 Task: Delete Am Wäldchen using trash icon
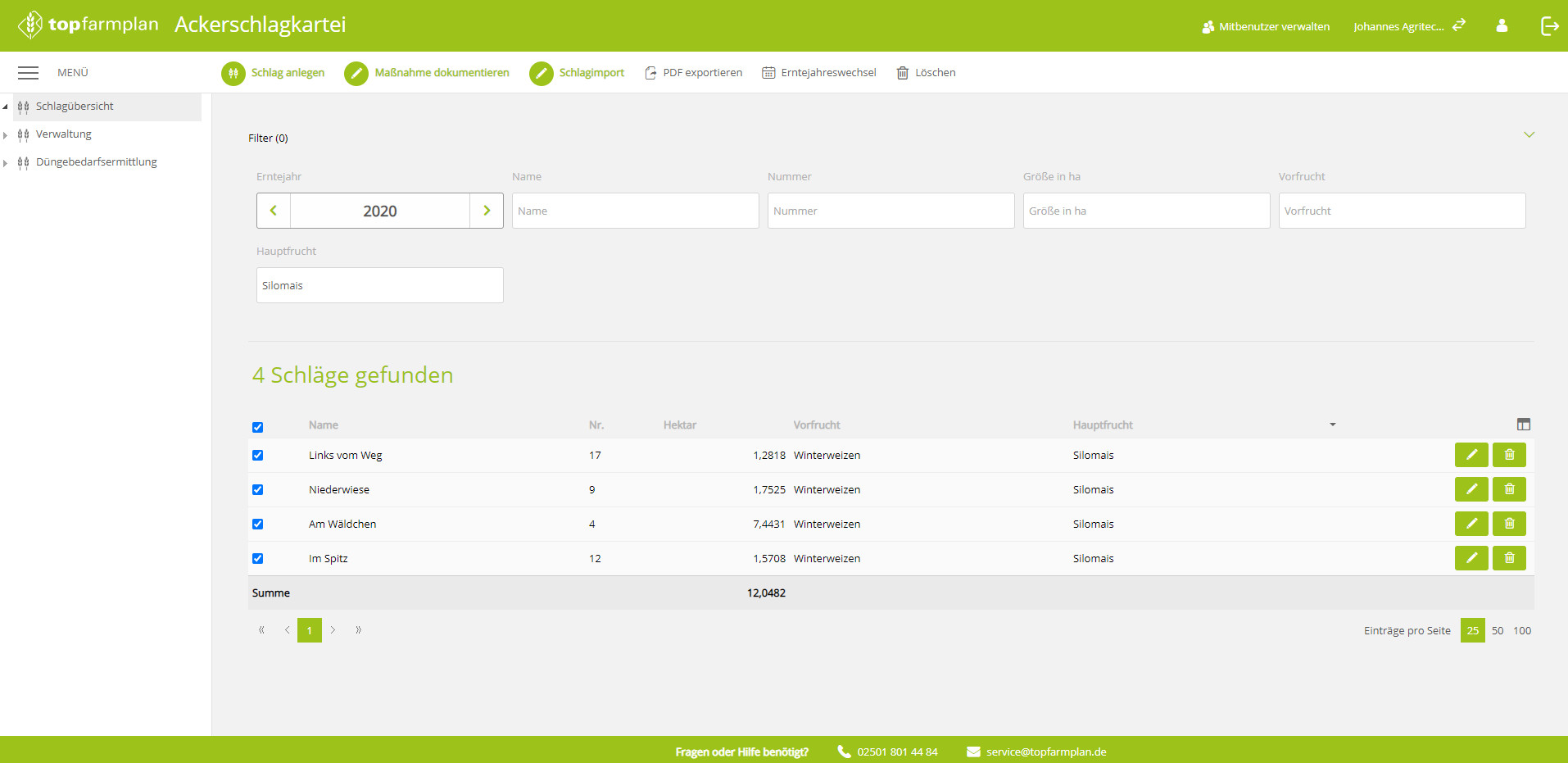click(x=1509, y=524)
